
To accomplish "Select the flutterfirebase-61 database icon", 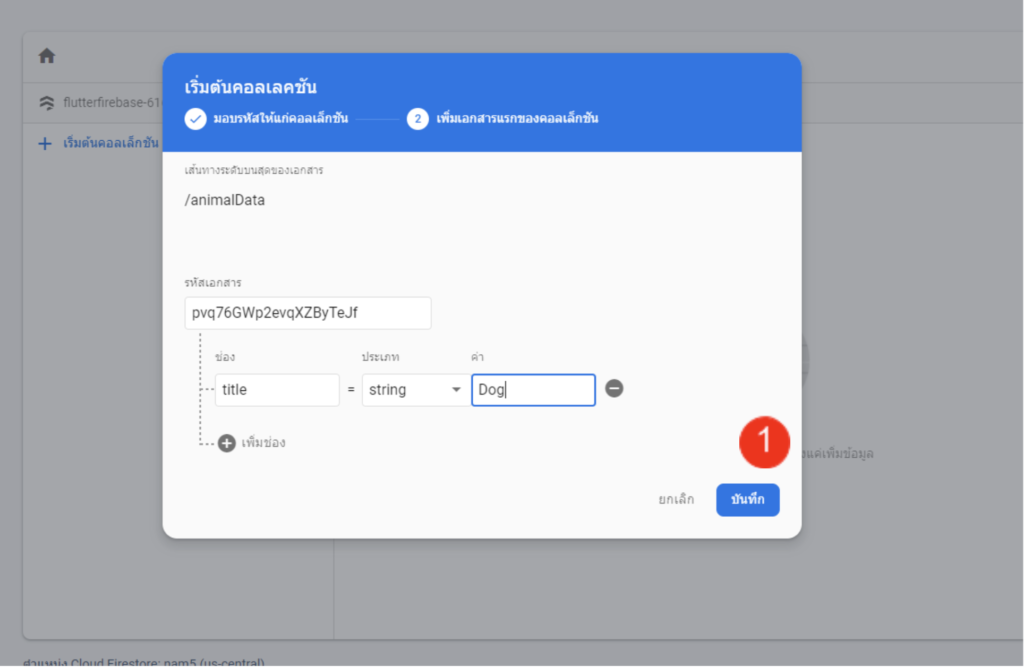I will point(46,102).
